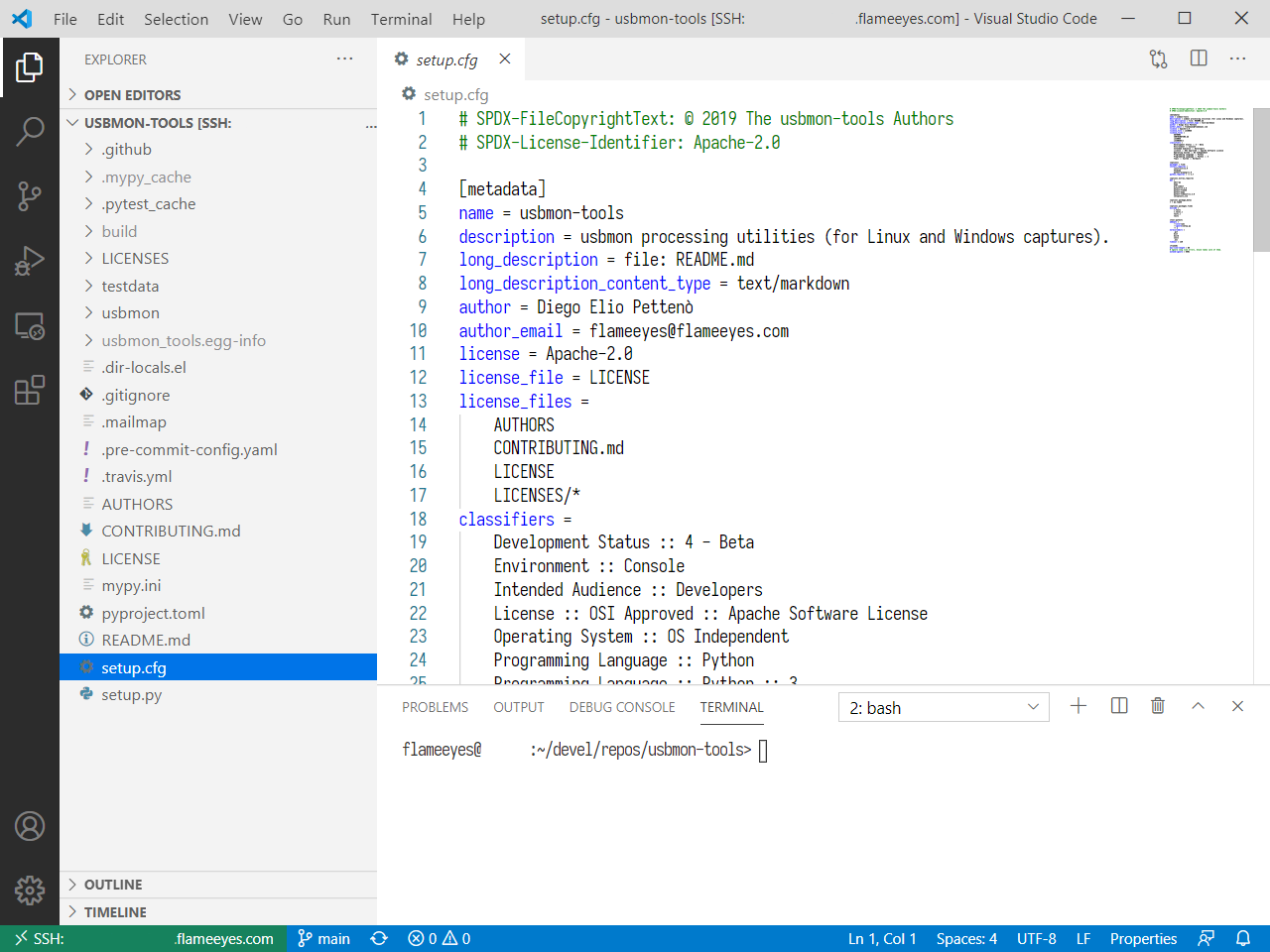Expand the usbmon_tools.egg-info folder

click(218, 340)
